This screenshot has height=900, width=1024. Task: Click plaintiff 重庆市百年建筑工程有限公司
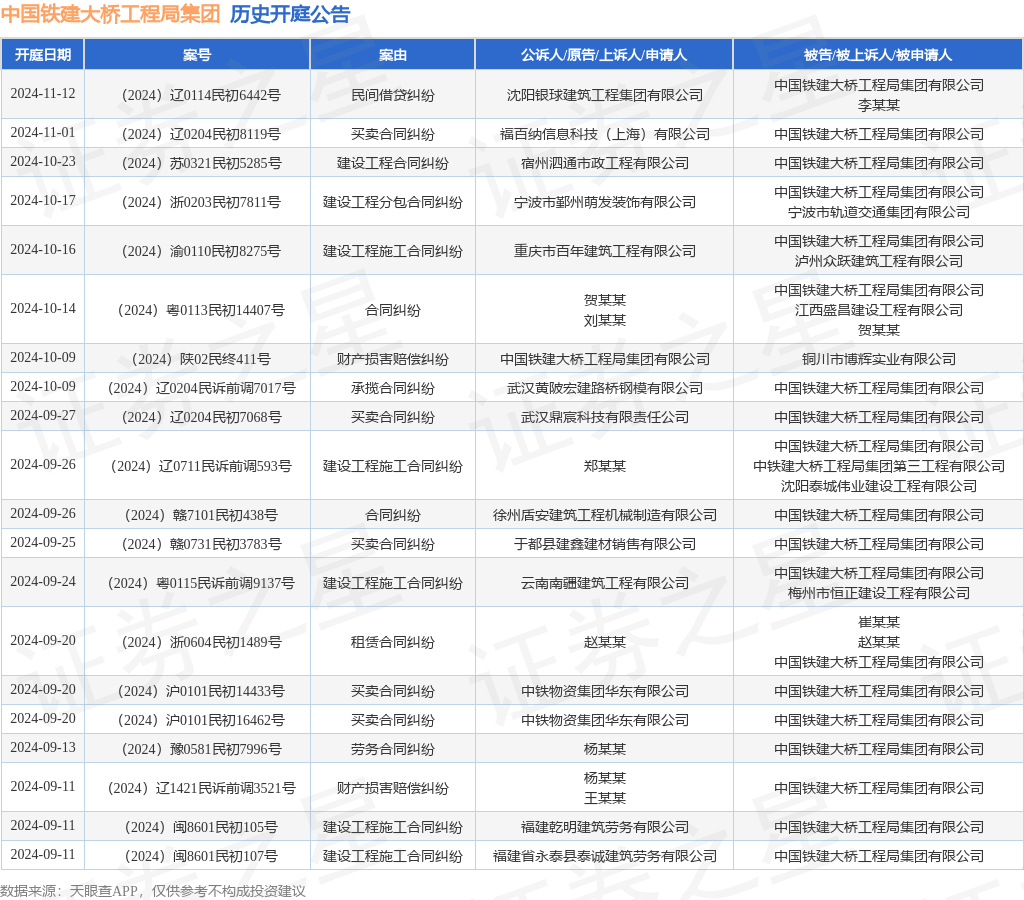tap(605, 251)
